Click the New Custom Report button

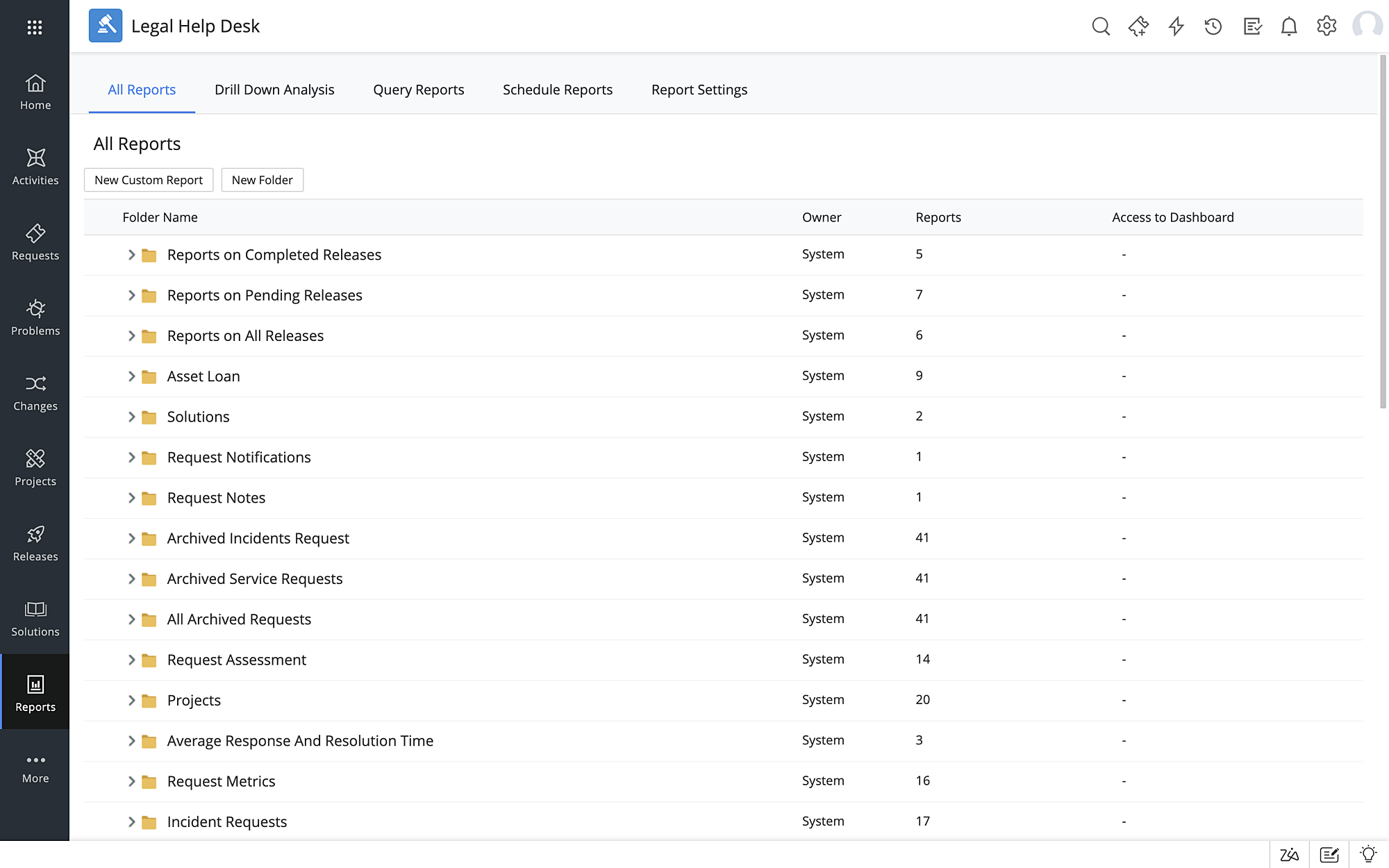pyautogui.click(x=148, y=179)
